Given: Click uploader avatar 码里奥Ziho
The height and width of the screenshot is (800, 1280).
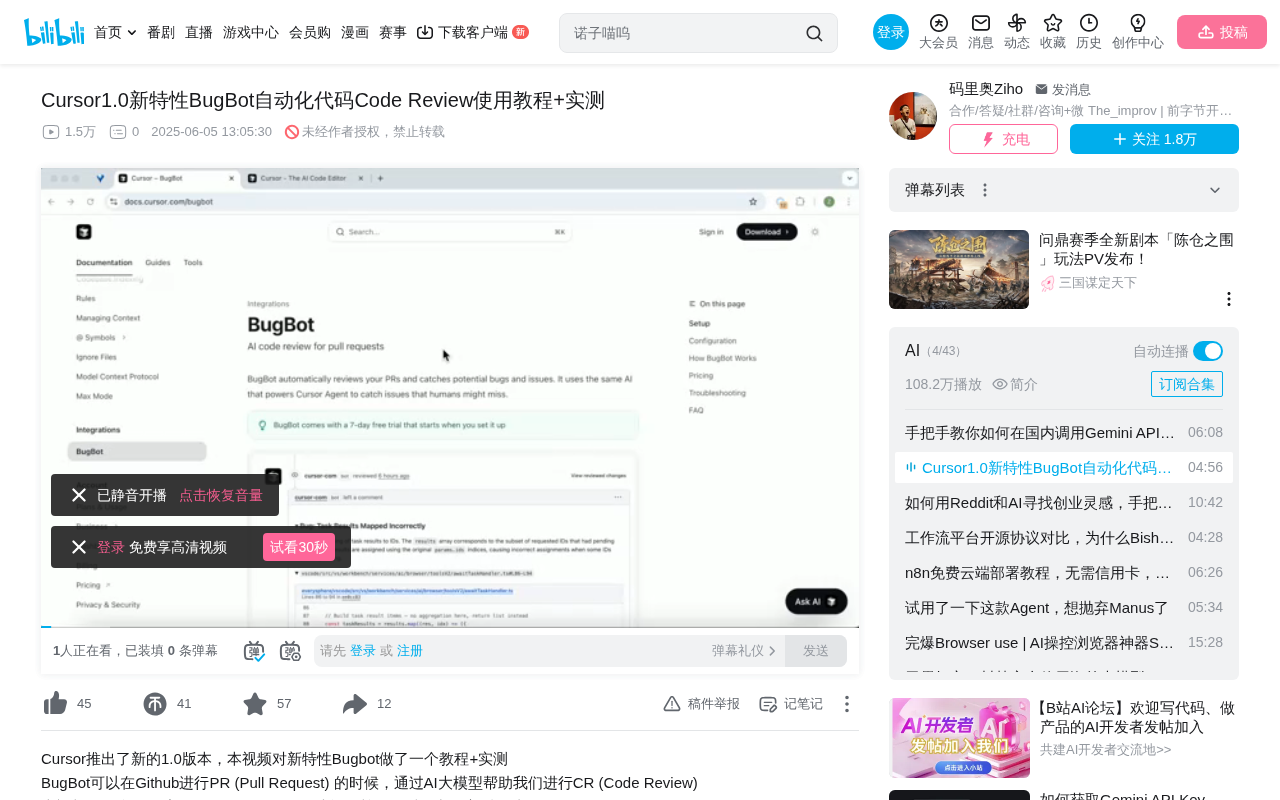Looking at the screenshot, I should pyautogui.click(x=913, y=116).
